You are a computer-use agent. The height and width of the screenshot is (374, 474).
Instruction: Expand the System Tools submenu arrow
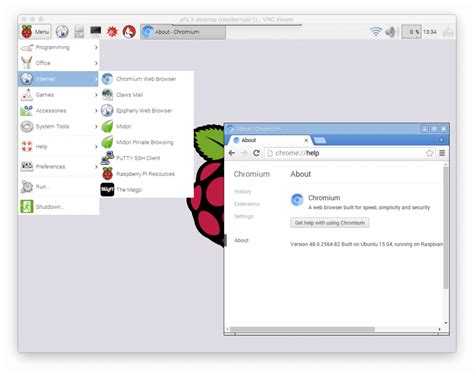pos(96,127)
